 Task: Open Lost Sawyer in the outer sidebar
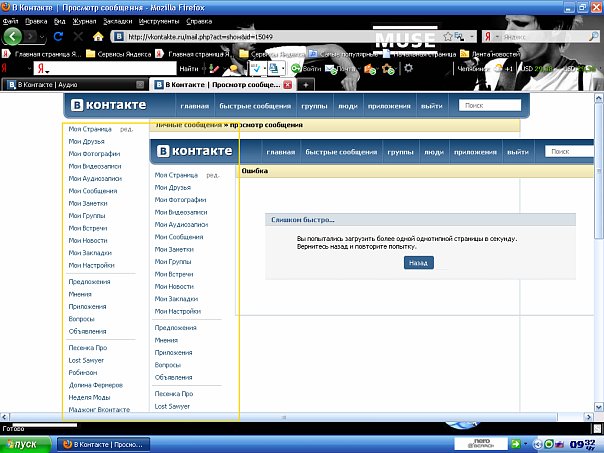pyautogui.click(x=86, y=361)
